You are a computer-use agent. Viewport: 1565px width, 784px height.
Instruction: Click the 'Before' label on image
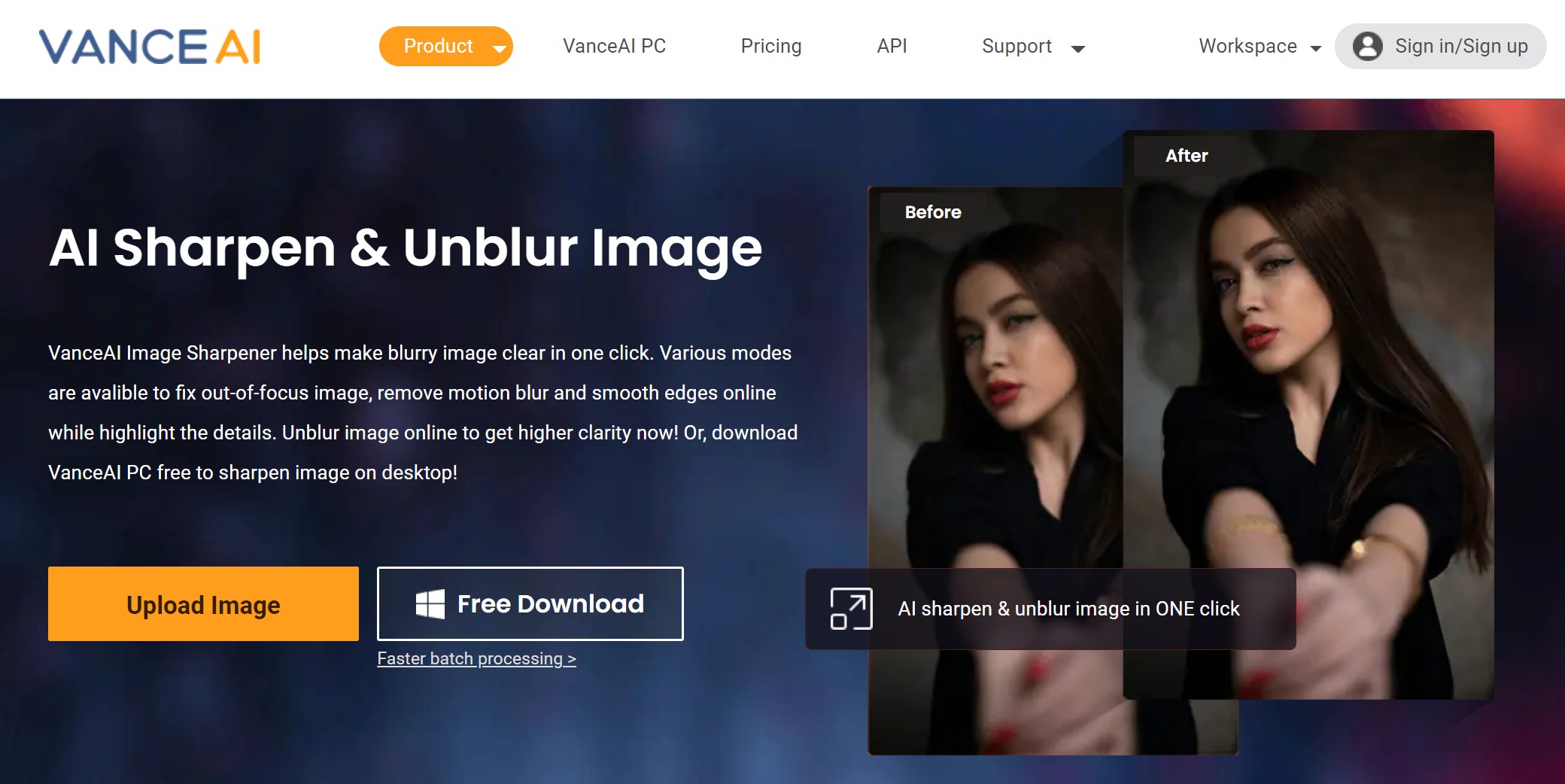pyautogui.click(x=933, y=212)
